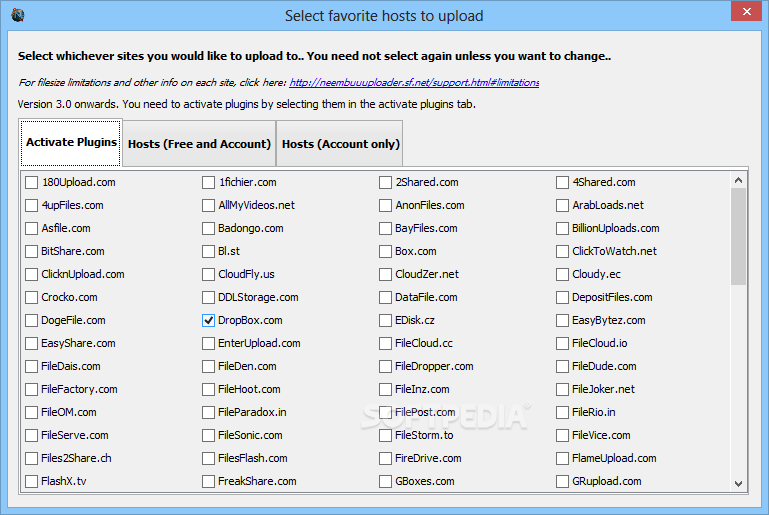Click the scrollbar down arrow
The image size is (769, 515).
tap(738, 484)
